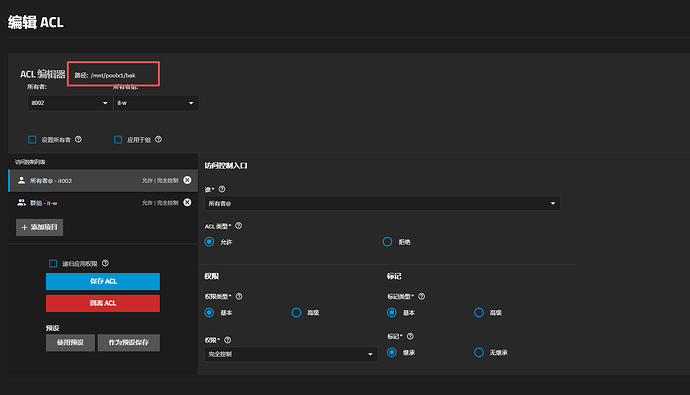Click the 添加项目 button
690x395 pixels.
tap(40, 227)
